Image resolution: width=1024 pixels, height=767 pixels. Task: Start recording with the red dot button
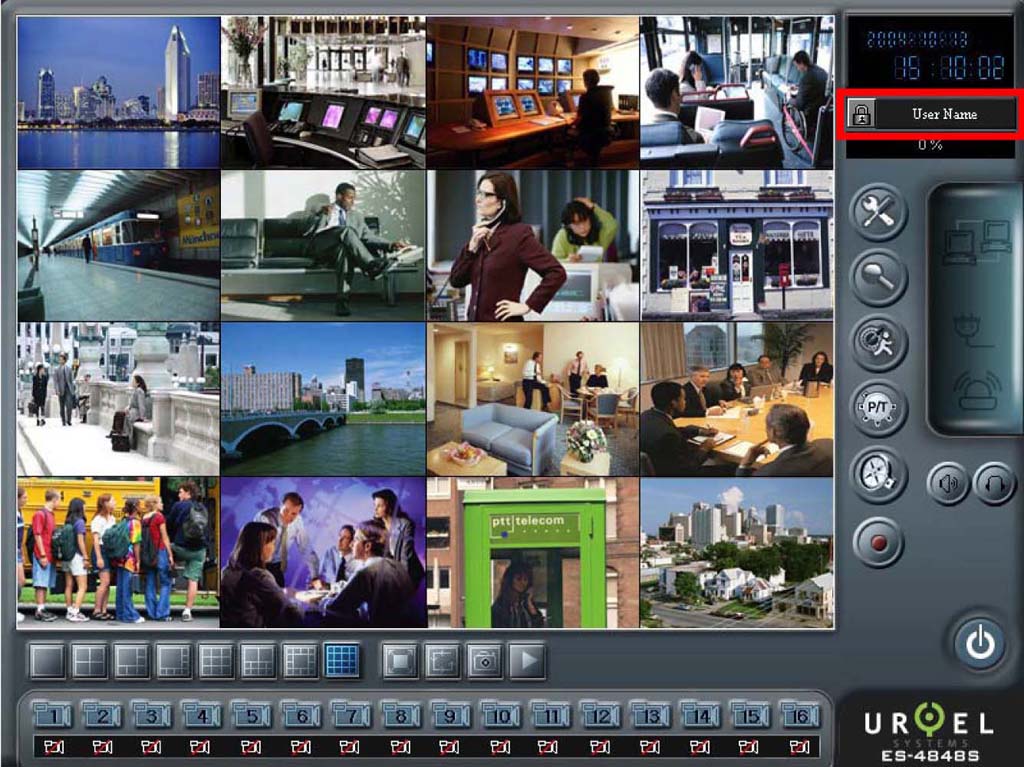(878, 543)
